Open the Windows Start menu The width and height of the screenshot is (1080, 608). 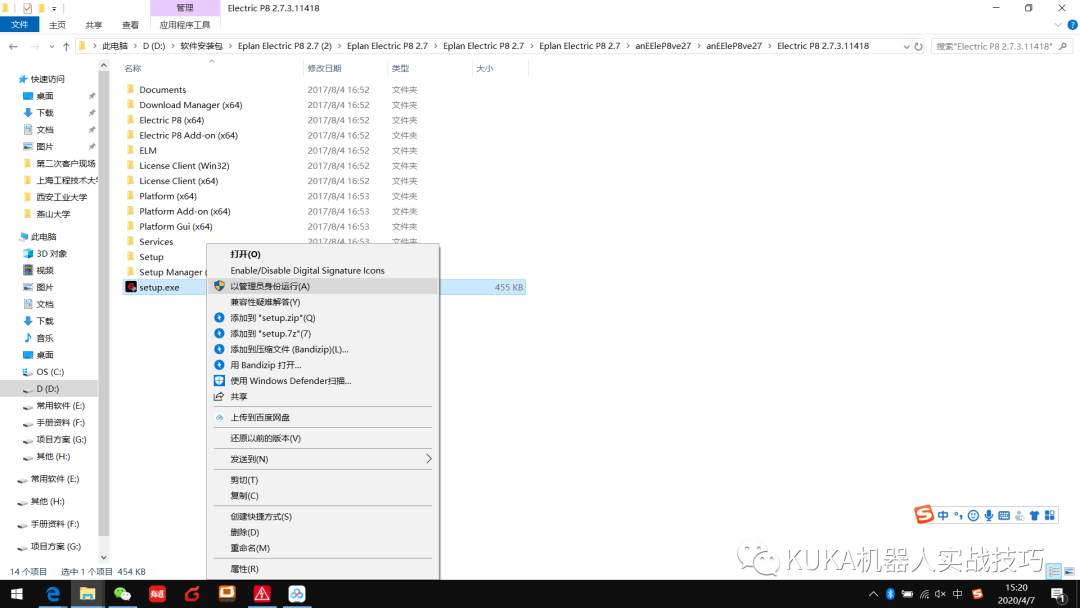coord(17,594)
